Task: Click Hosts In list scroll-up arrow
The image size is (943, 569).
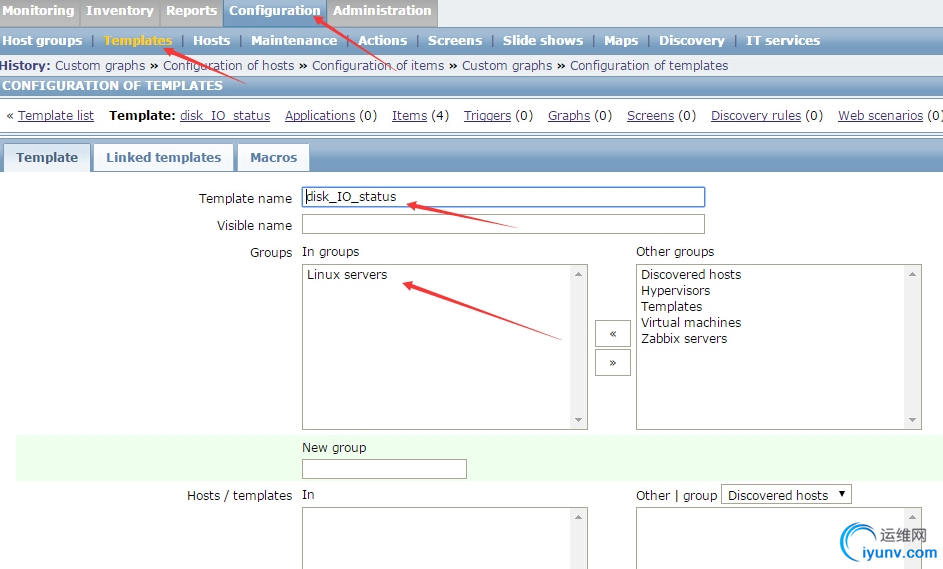Action: pyautogui.click(x=579, y=517)
